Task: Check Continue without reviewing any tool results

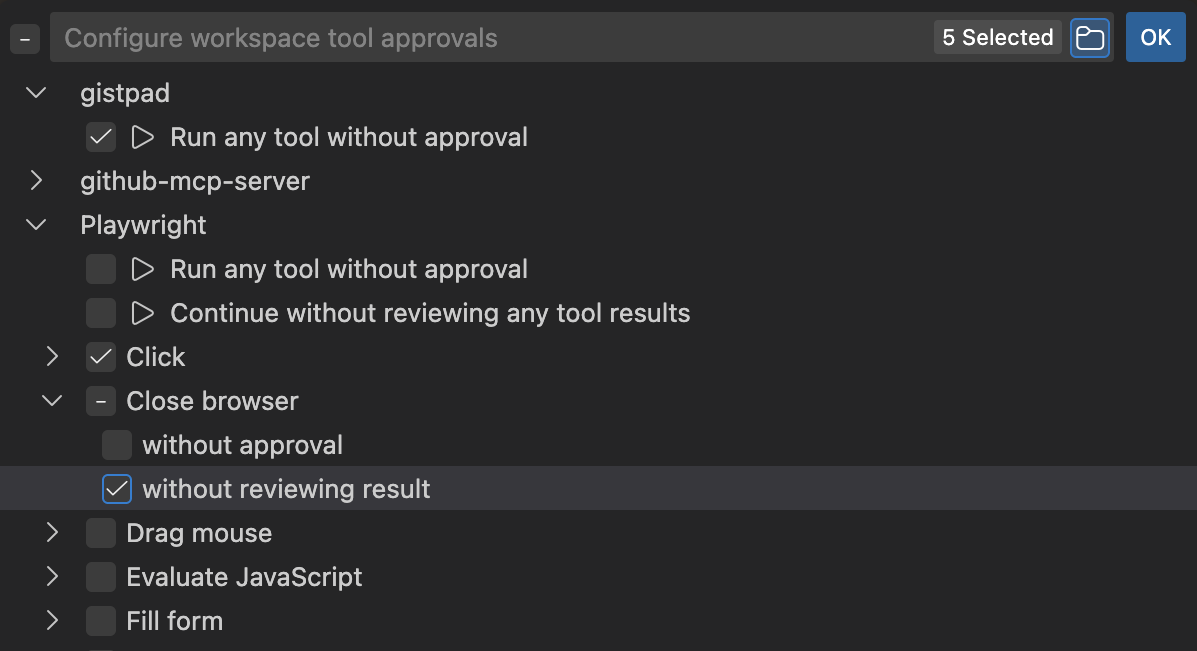Action: pyautogui.click(x=100, y=312)
